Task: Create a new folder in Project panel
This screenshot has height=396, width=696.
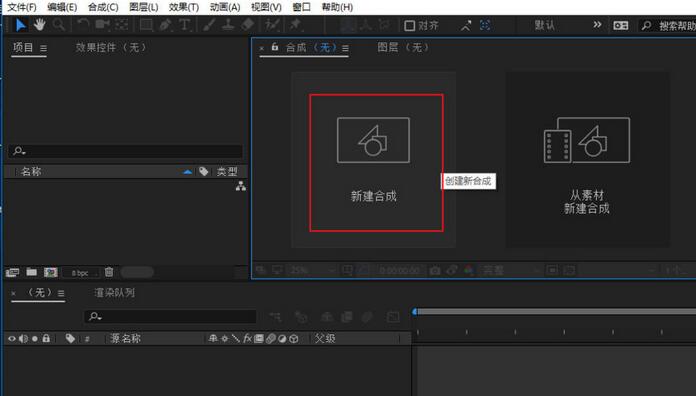Action: click(x=32, y=272)
